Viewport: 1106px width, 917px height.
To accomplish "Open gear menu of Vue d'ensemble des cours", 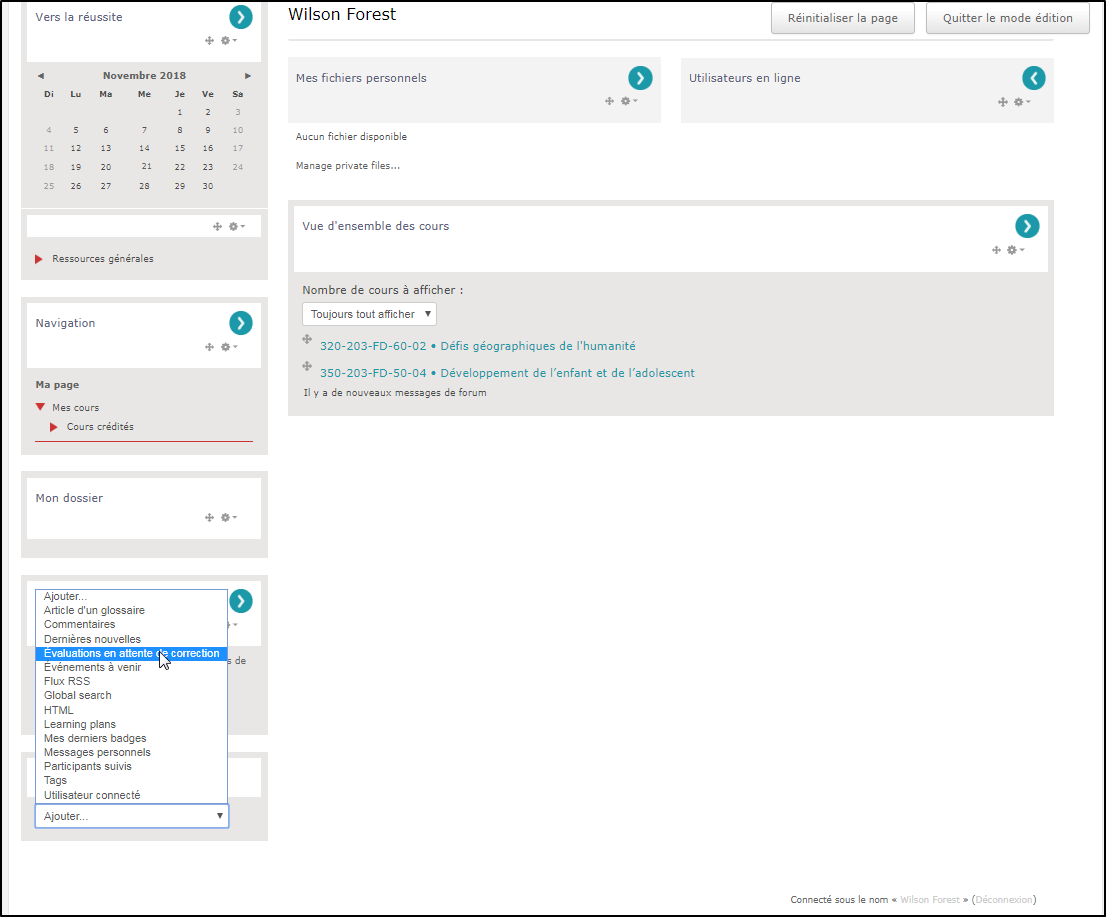I will [1014, 250].
